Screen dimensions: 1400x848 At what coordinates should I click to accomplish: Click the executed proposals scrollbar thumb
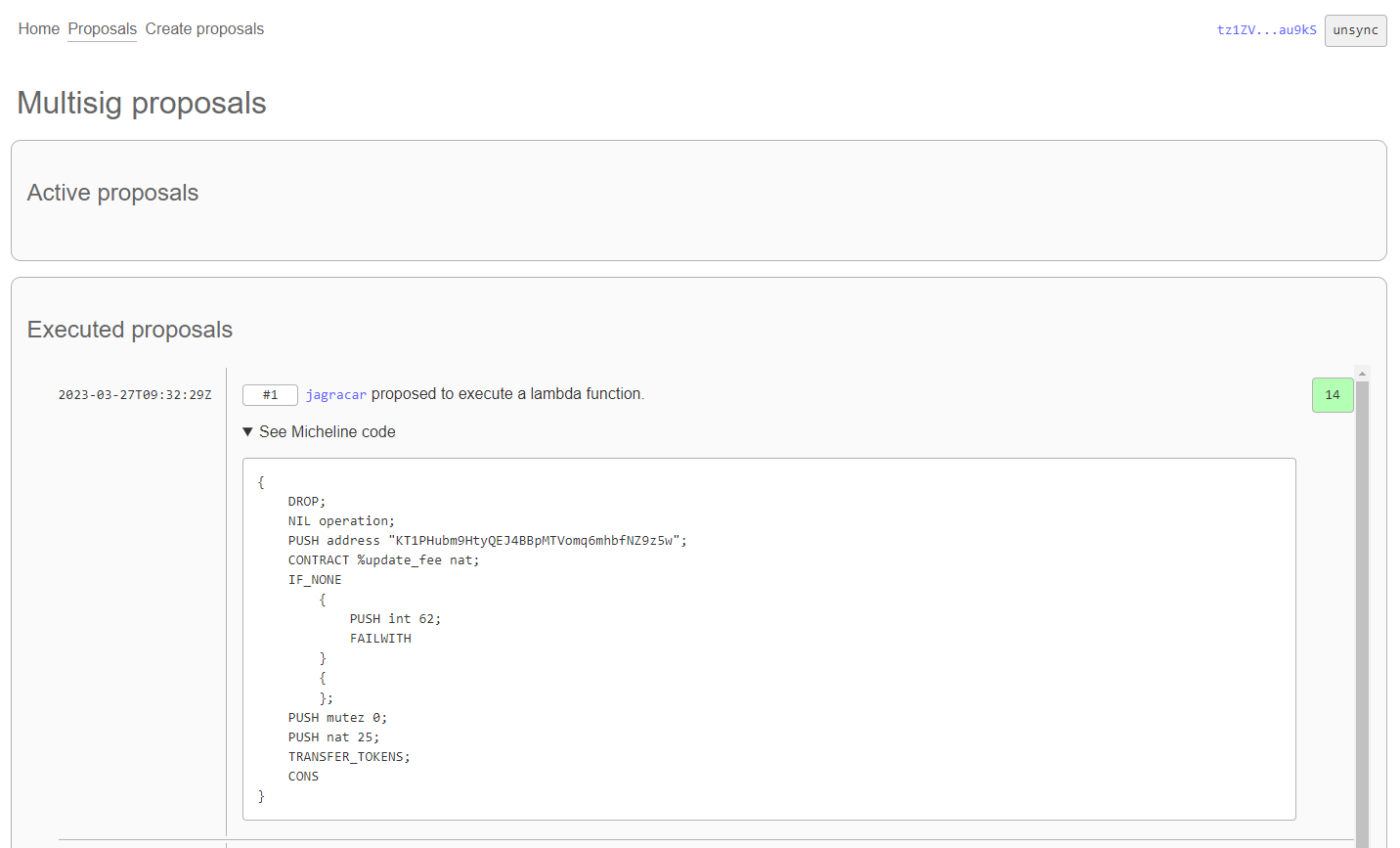[x=1362, y=614]
